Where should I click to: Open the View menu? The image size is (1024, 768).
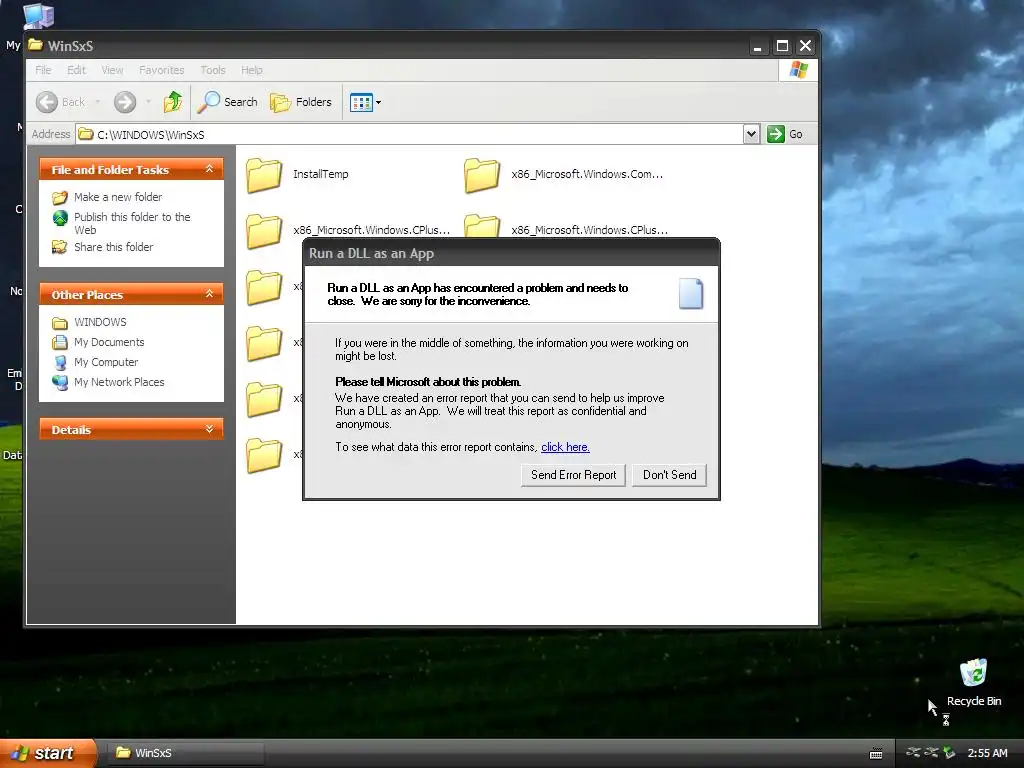pos(112,70)
